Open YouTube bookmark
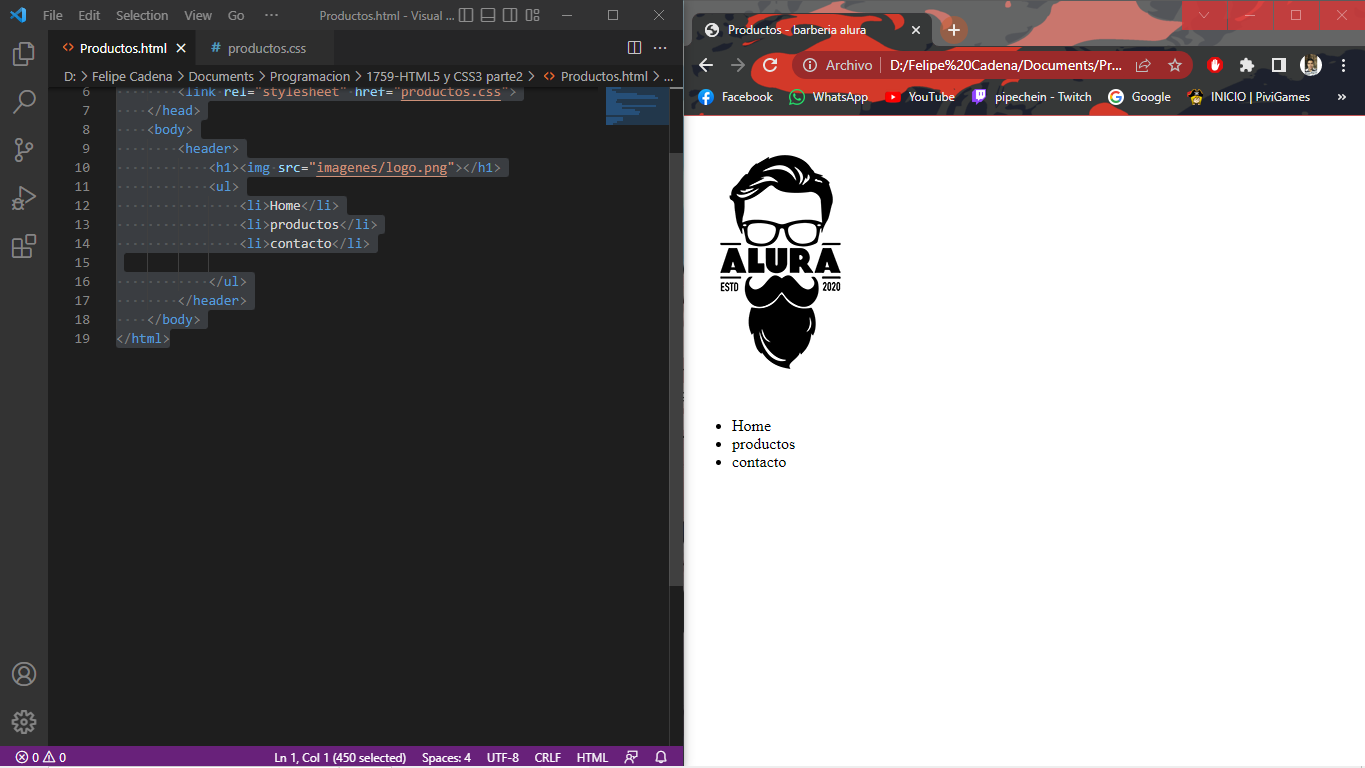The width and height of the screenshot is (1365, 768). pyautogui.click(x=920, y=97)
